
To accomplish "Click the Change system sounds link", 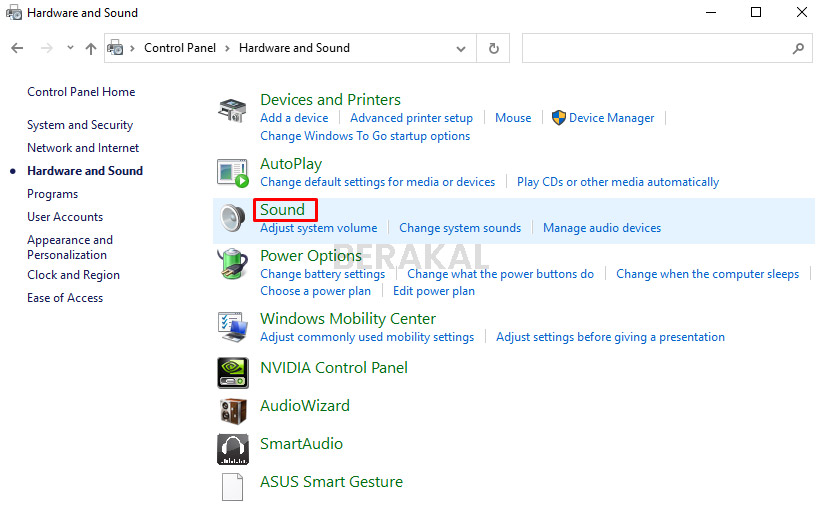I will (460, 228).
